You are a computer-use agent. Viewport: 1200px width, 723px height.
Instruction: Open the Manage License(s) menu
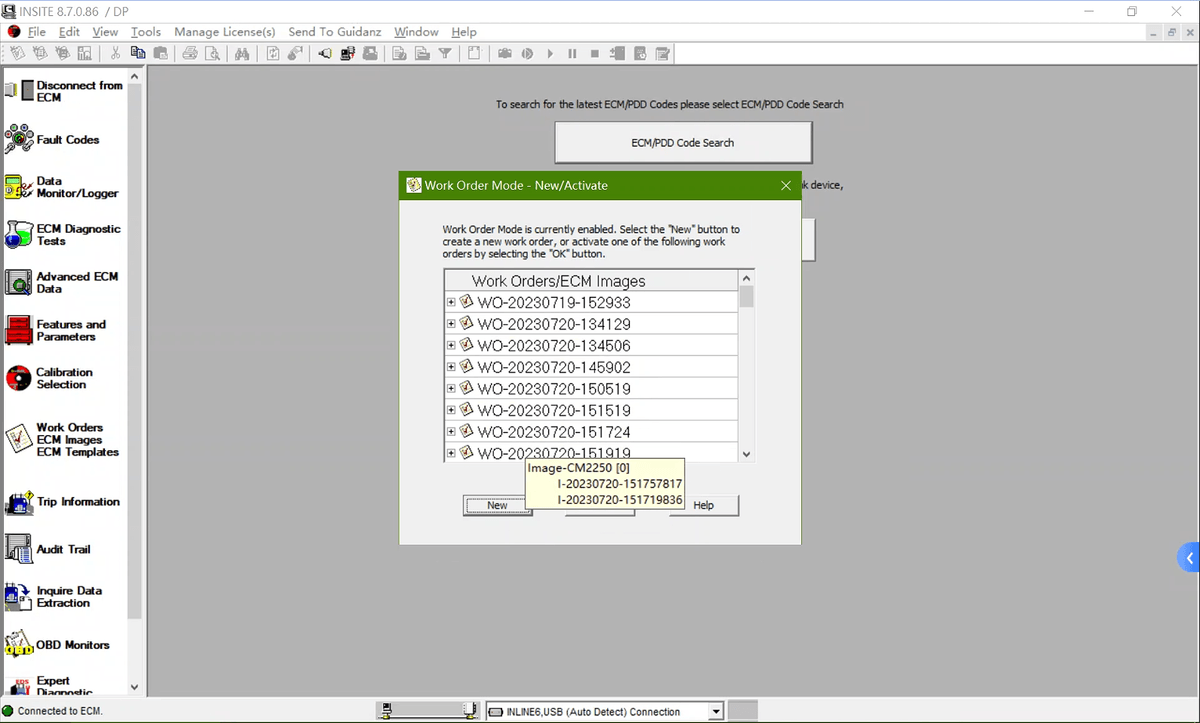[224, 32]
